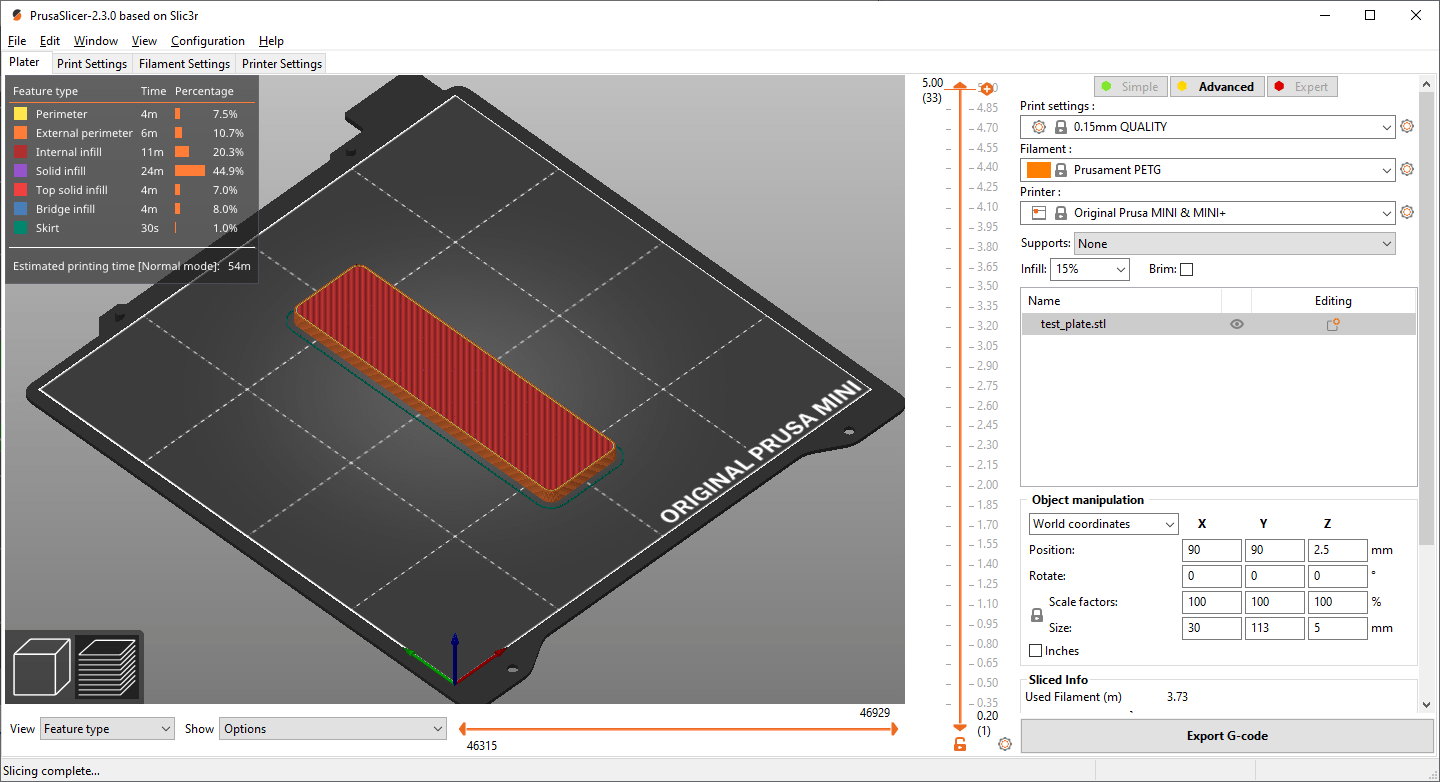Switch to Expert mode

(x=1302, y=86)
